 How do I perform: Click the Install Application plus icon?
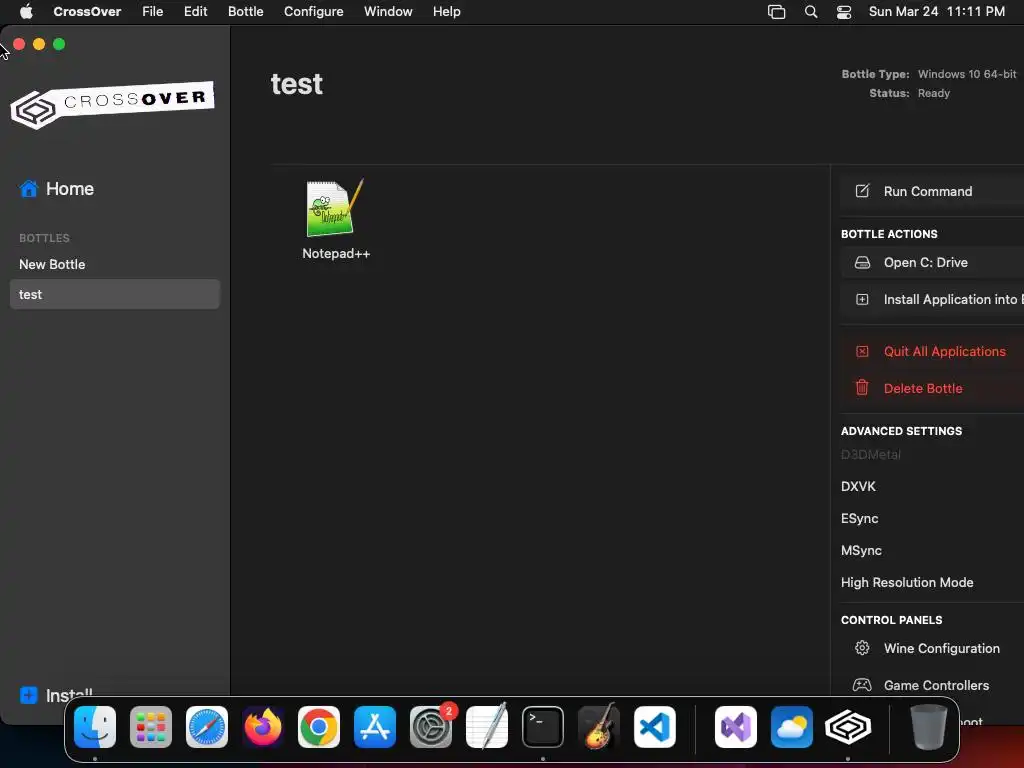point(862,300)
